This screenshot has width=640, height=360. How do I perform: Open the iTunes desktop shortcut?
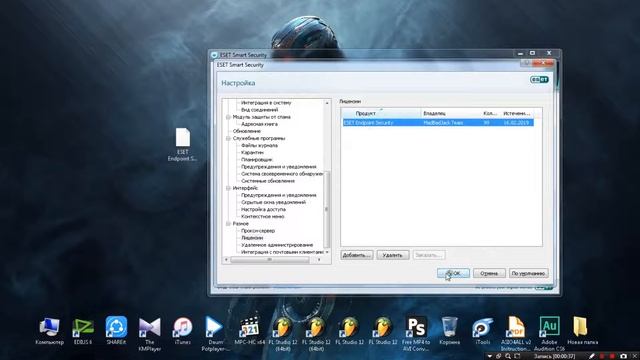click(182, 331)
